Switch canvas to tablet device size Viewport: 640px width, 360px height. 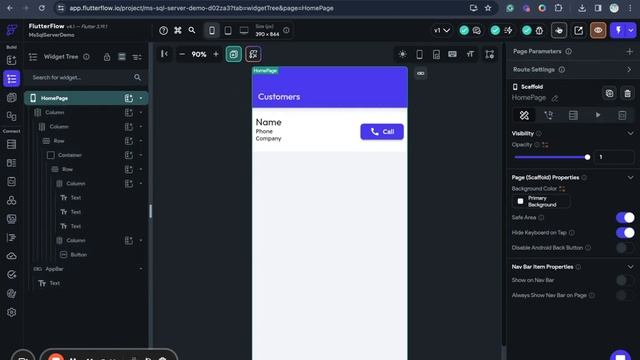coord(228,31)
